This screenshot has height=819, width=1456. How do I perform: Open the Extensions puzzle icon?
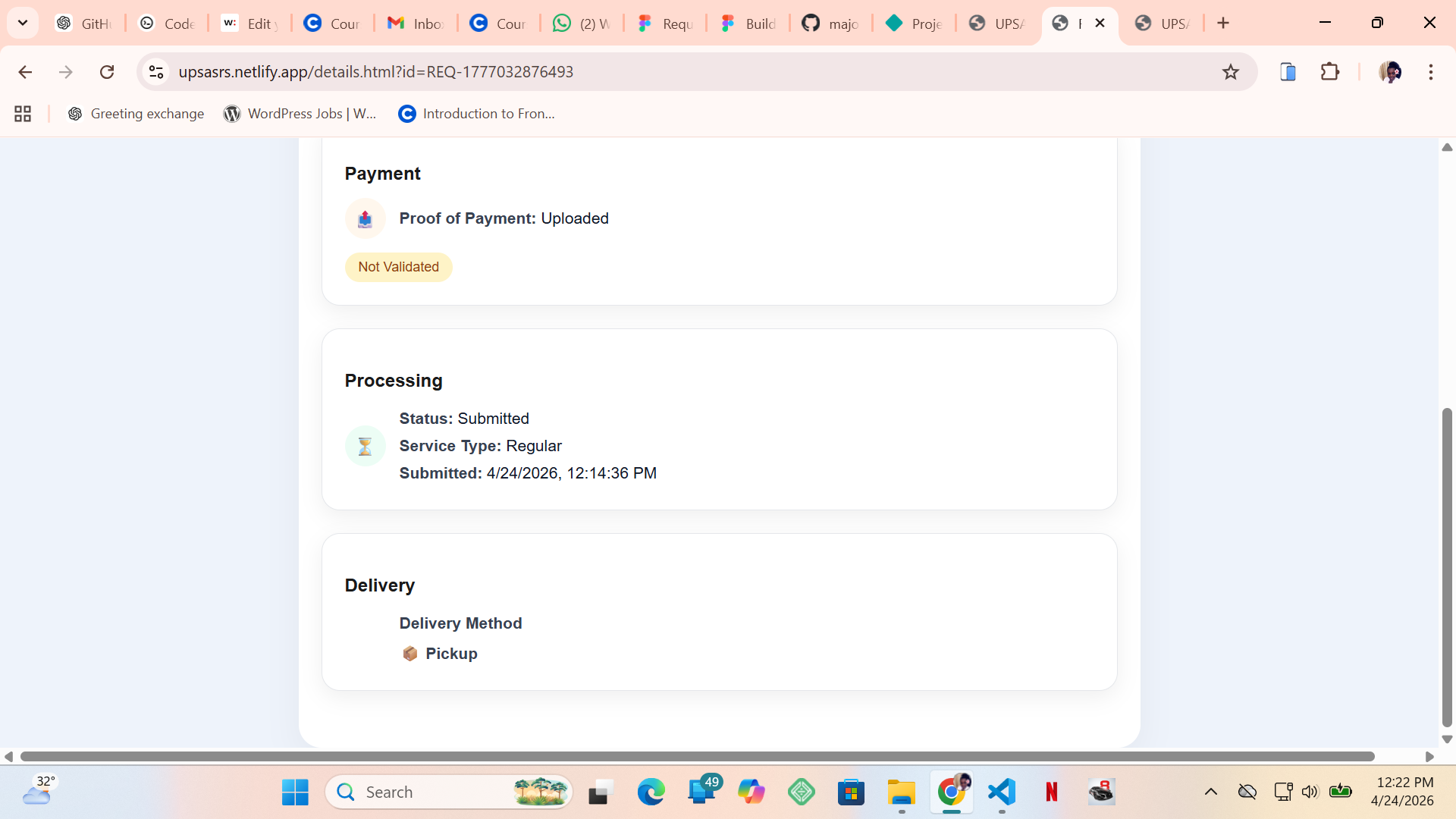coord(1330,72)
